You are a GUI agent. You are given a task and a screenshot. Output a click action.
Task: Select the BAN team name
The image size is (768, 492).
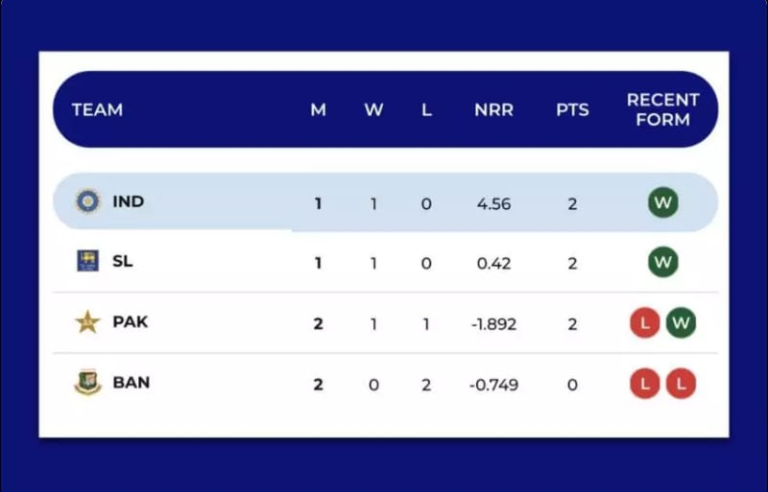[x=131, y=383]
